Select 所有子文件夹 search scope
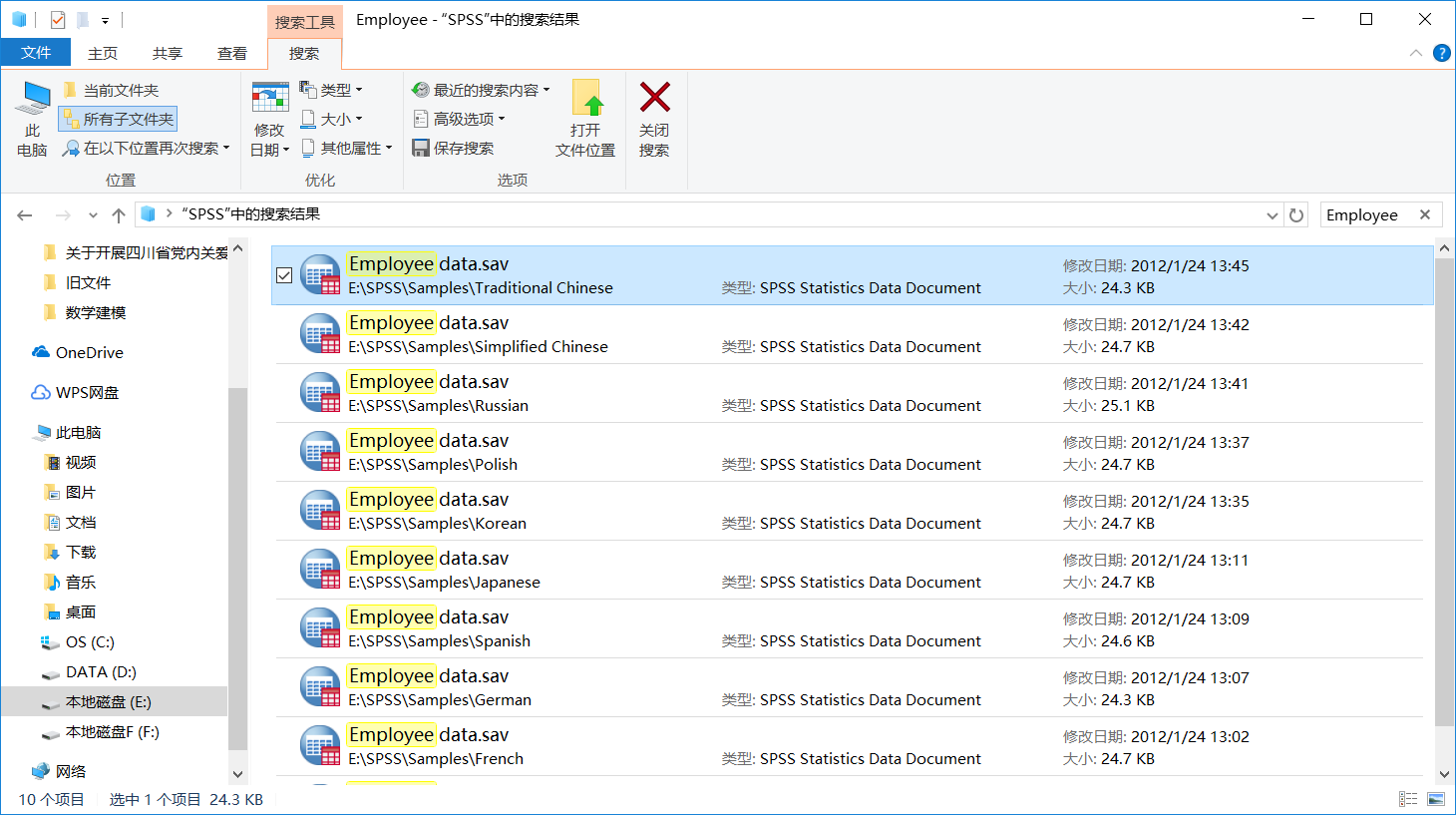Screen dimensions: 1456x815 pyautogui.click(x=118, y=119)
